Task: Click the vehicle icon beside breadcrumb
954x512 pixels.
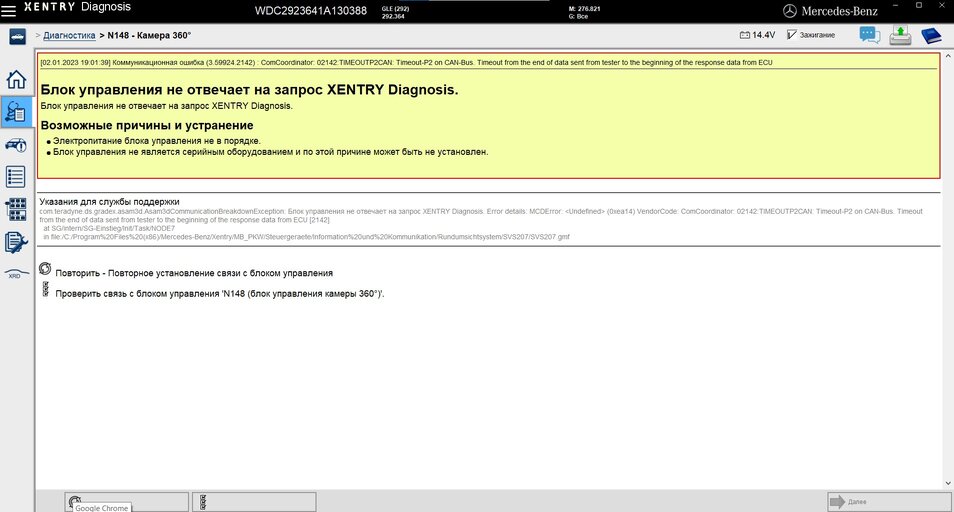Action: (x=17, y=36)
